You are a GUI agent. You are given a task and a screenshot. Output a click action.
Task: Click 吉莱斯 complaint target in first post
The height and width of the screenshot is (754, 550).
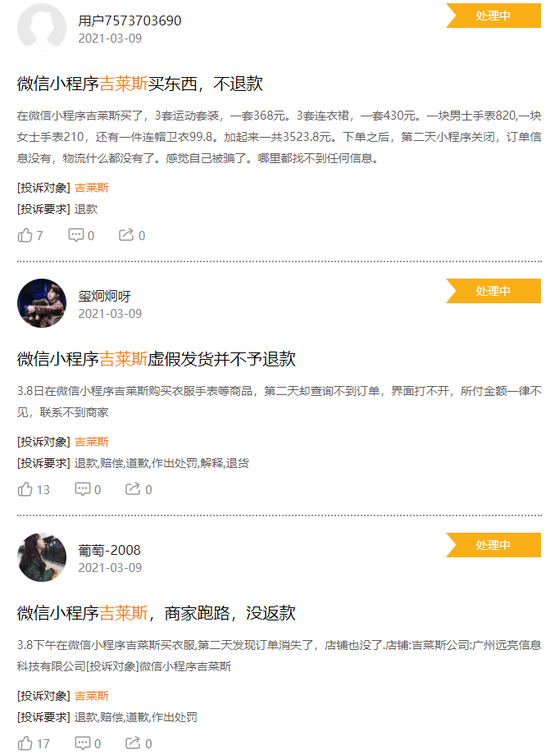[92, 188]
